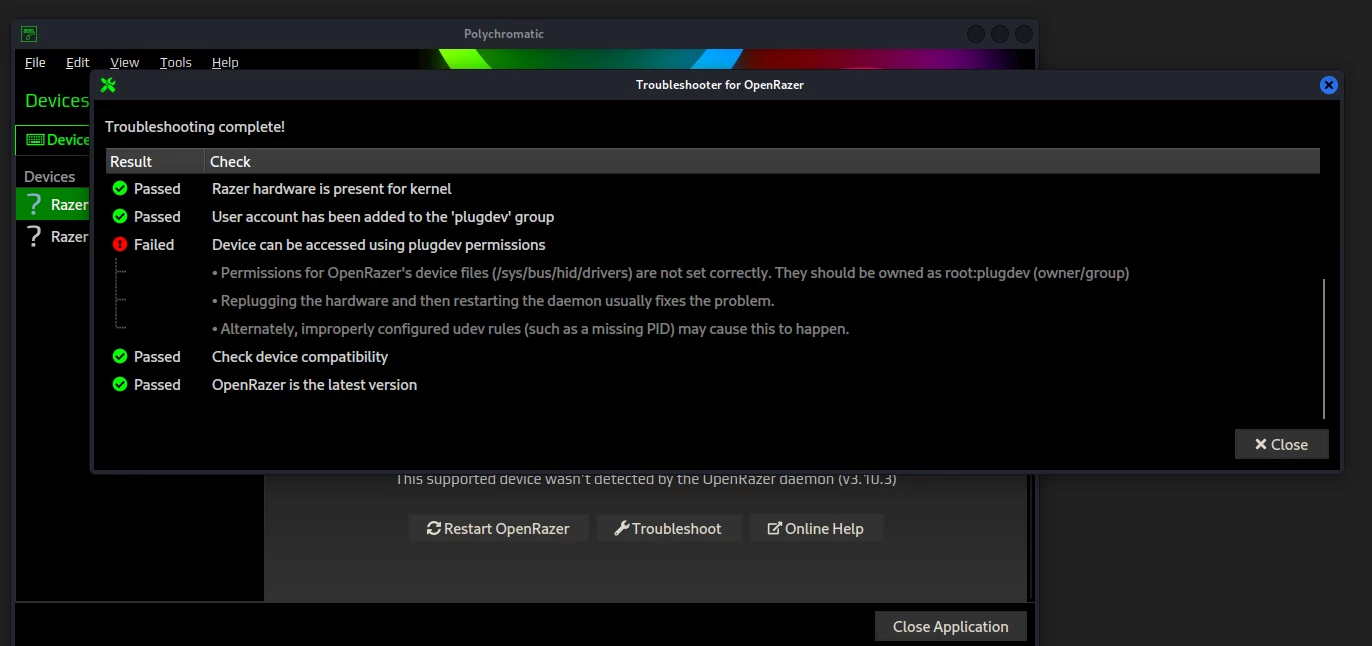Close troubleshooter with blue X icon
Image resolution: width=1372 pixels, height=646 pixels.
[1328, 85]
